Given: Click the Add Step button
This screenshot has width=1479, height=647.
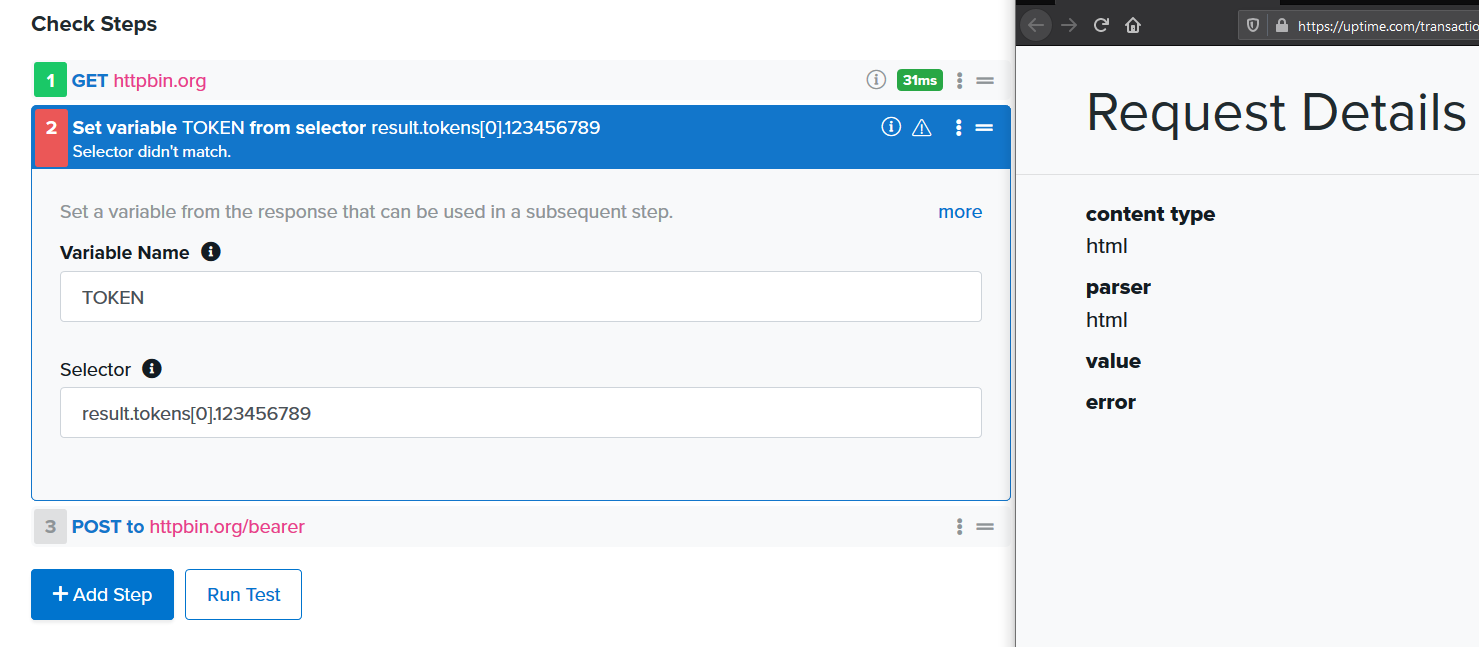Looking at the screenshot, I should pyautogui.click(x=102, y=594).
